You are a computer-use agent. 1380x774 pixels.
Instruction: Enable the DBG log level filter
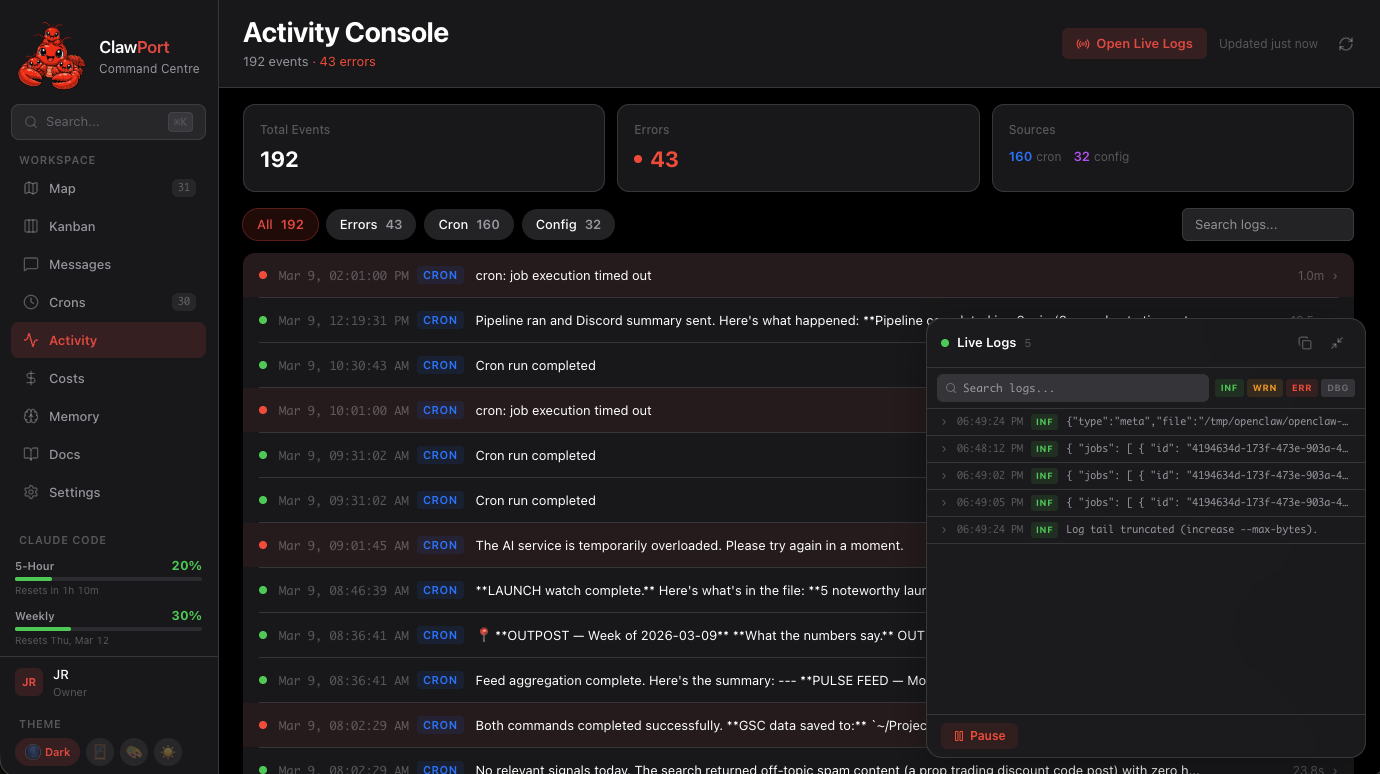(1337, 388)
